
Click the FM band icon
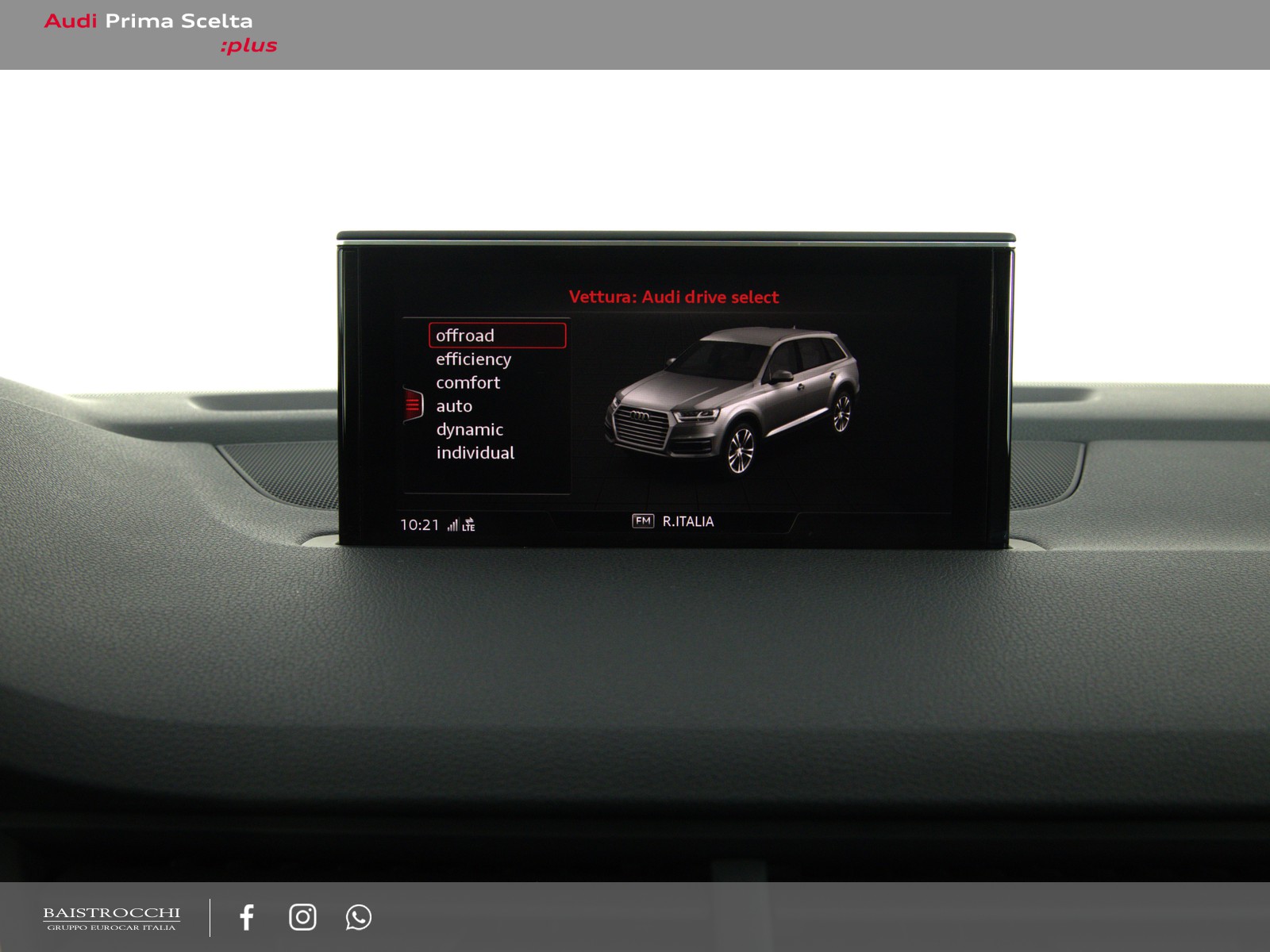[x=643, y=521]
